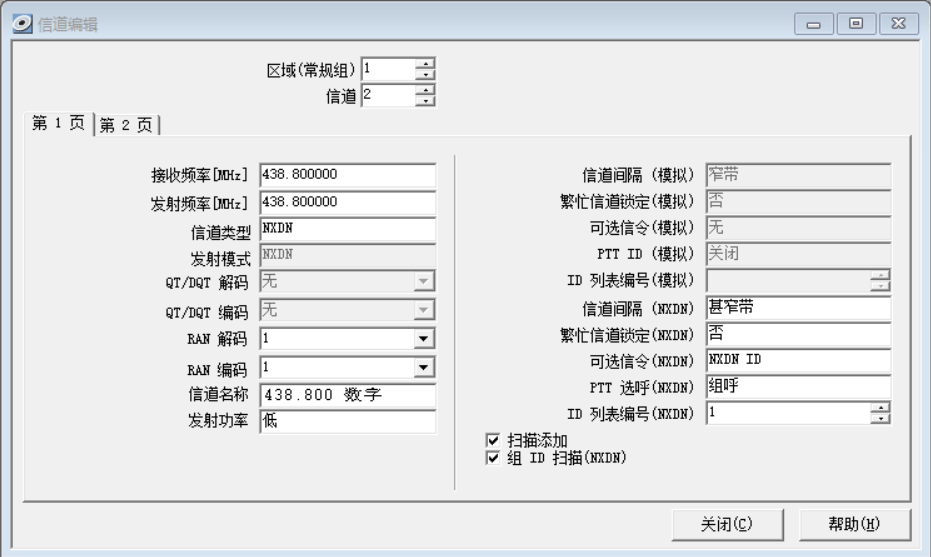The image size is (931, 557).
Task: Click the 发射功率 field showing 低
Action: (347, 422)
